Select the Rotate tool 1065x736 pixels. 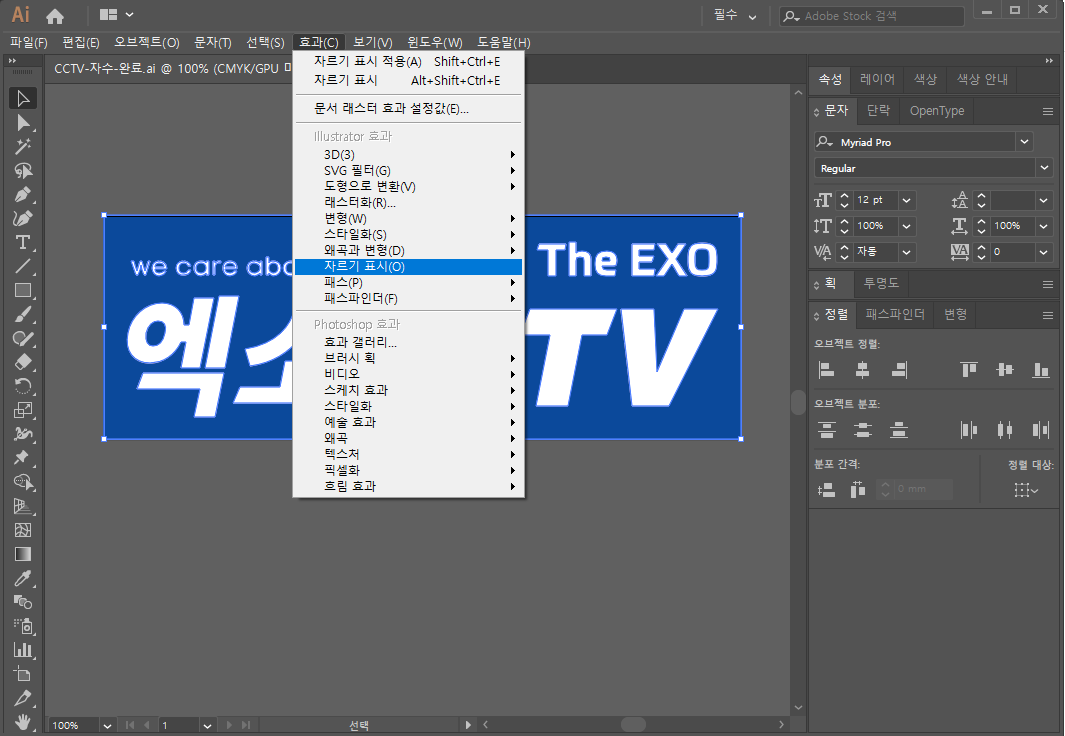(22, 386)
